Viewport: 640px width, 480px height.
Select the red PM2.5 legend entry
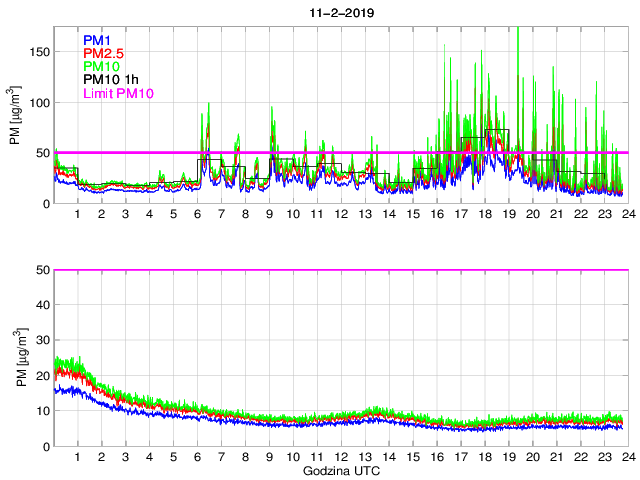(x=104, y=53)
